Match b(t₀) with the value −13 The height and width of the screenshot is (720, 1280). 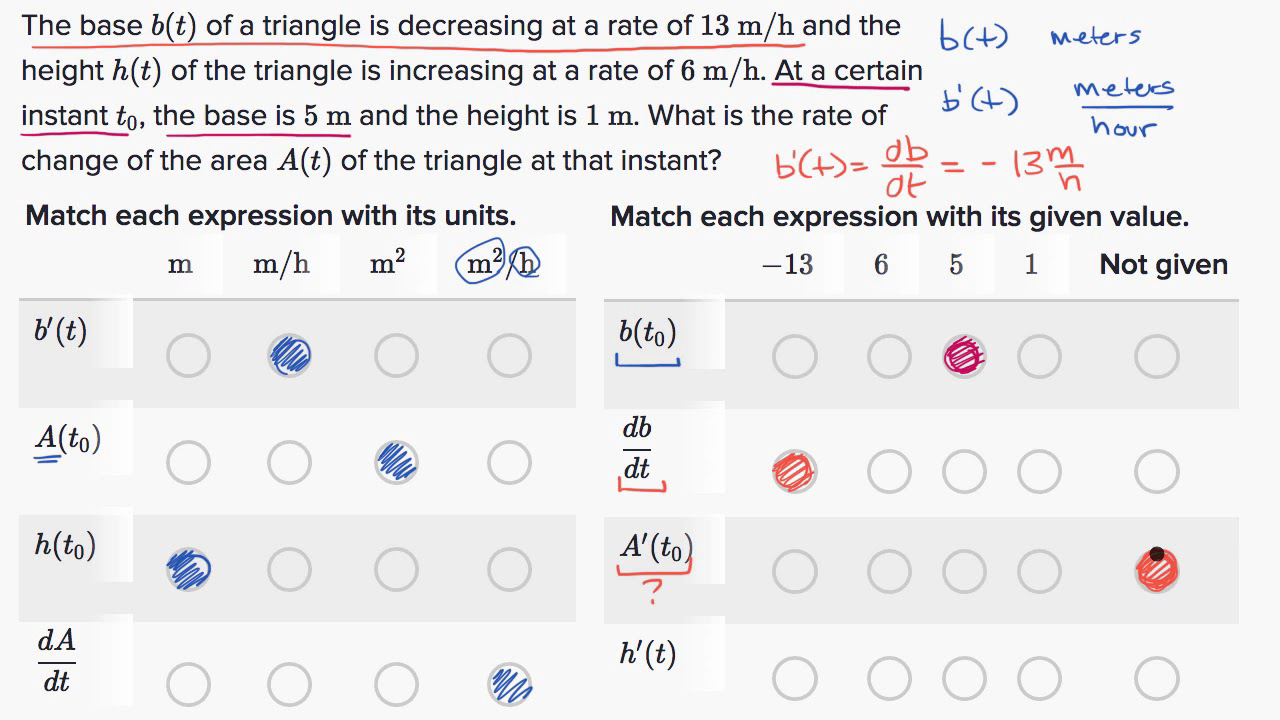coord(794,354)
